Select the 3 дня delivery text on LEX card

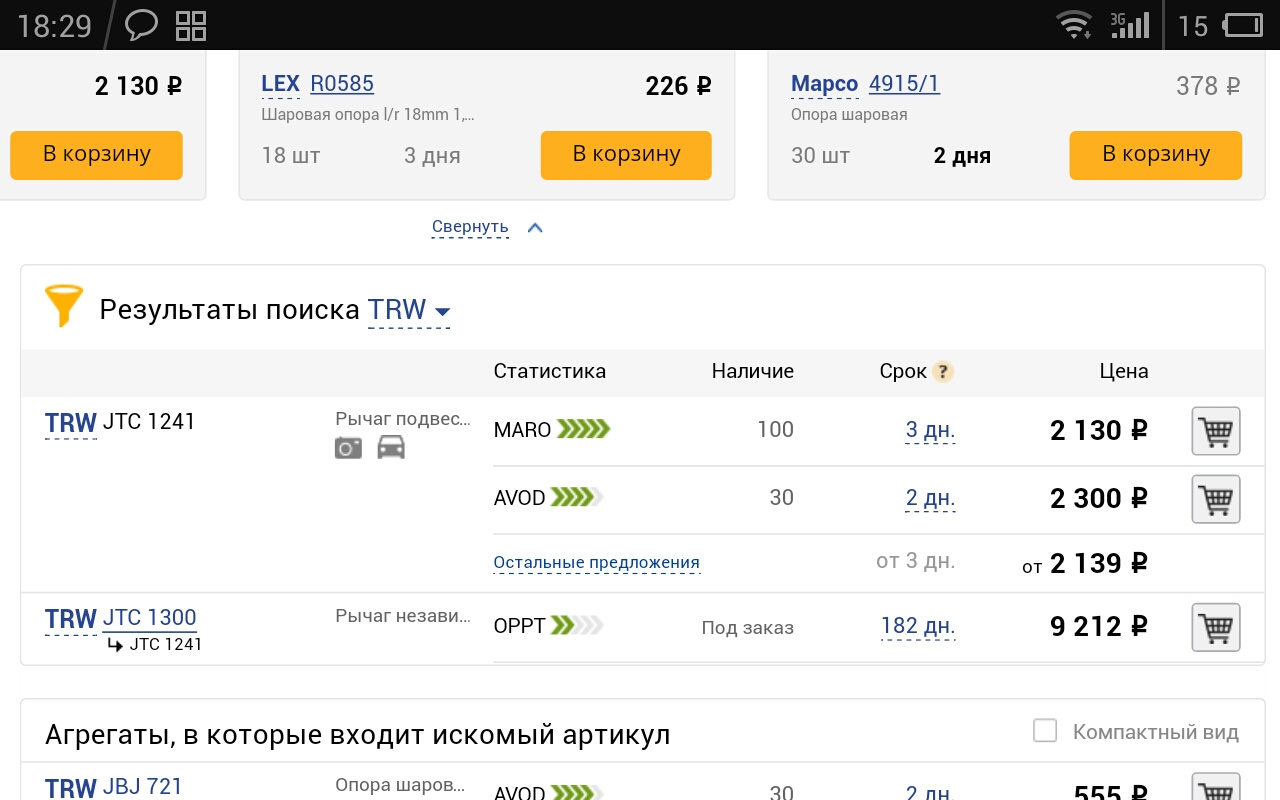pyautogui.click(x=432, y=155)
